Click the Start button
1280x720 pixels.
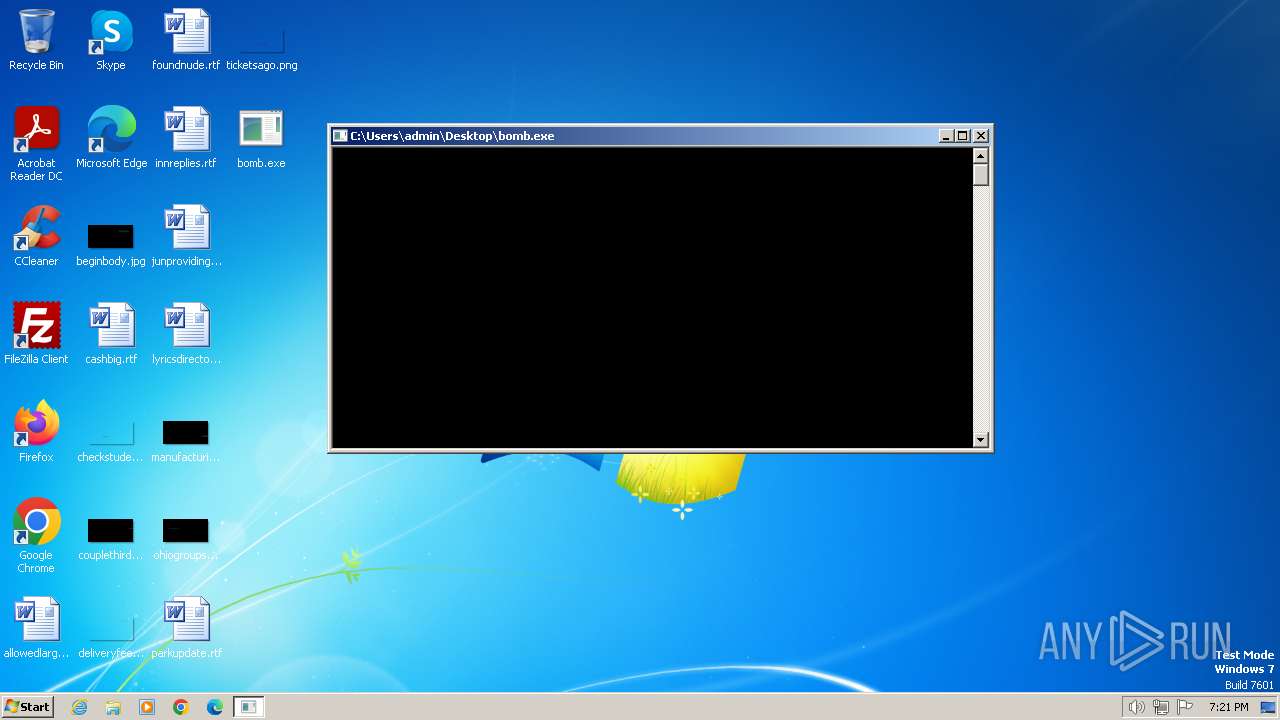(x=27, y=707)
